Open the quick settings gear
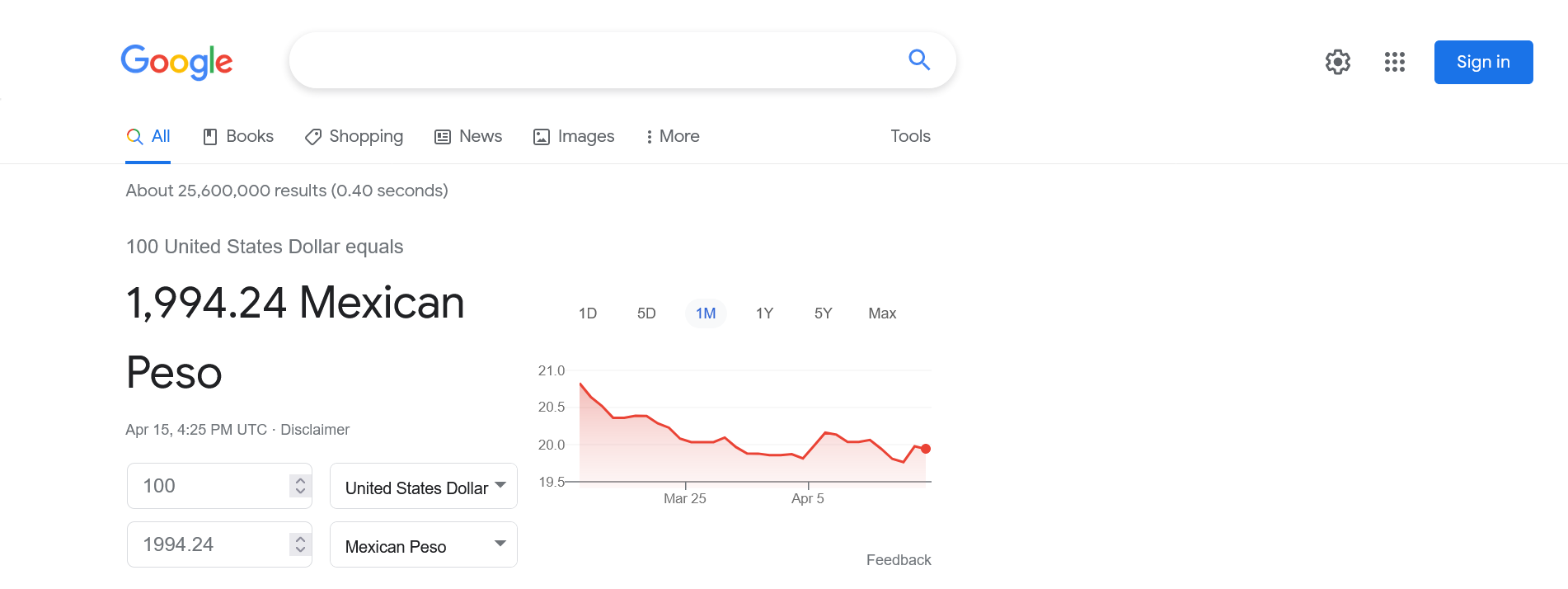The width and height of the screenshot is (1568, 589). tap(1337, 62)
